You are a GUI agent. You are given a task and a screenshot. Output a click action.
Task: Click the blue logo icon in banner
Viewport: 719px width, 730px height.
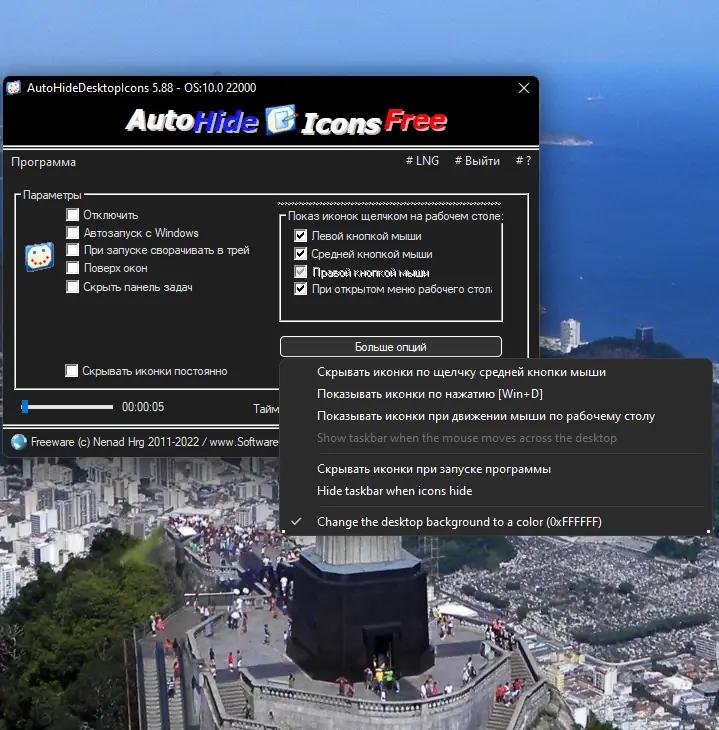(x=280, y=120)
